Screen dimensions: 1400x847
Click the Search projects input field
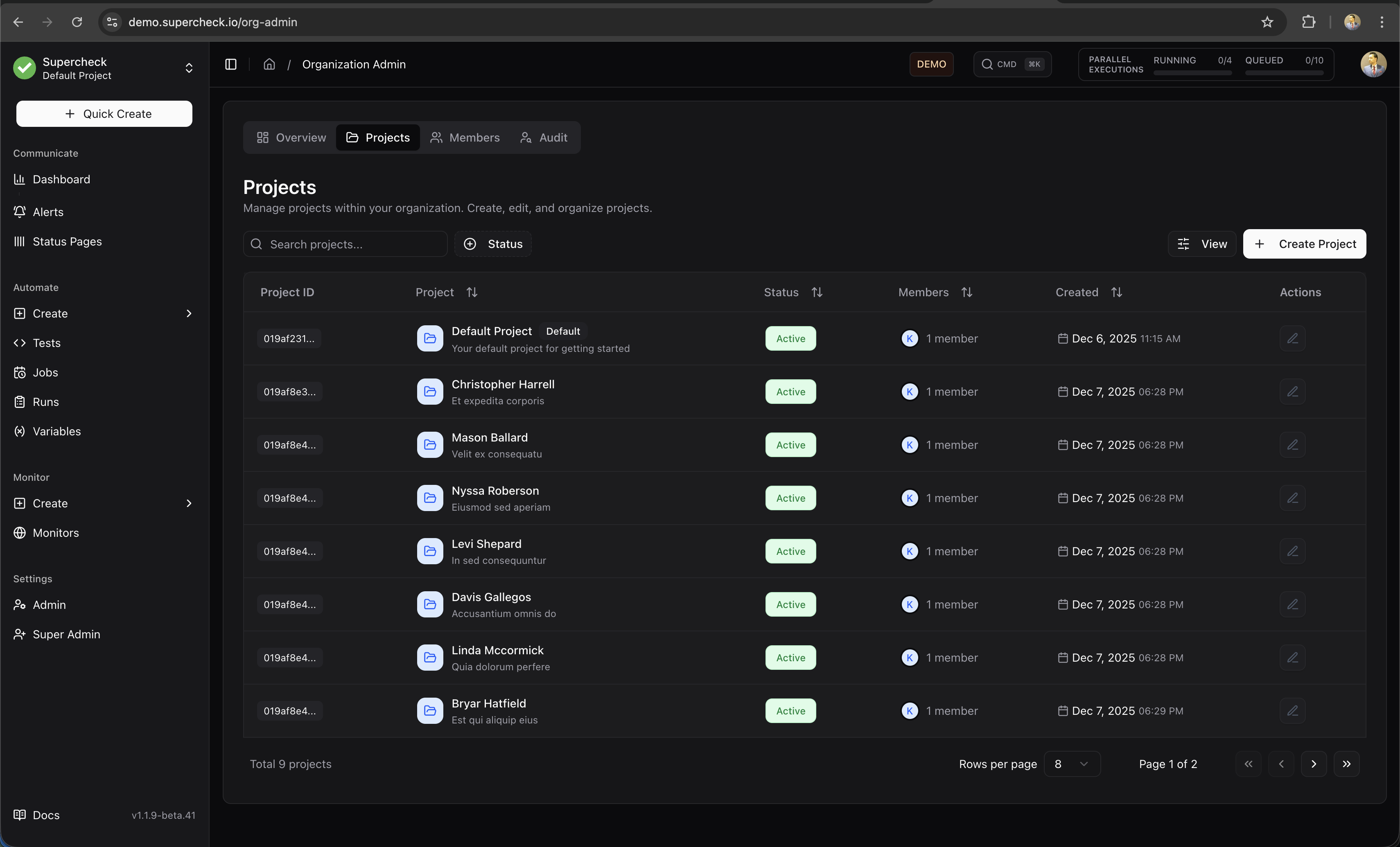(x=344, y=244)
